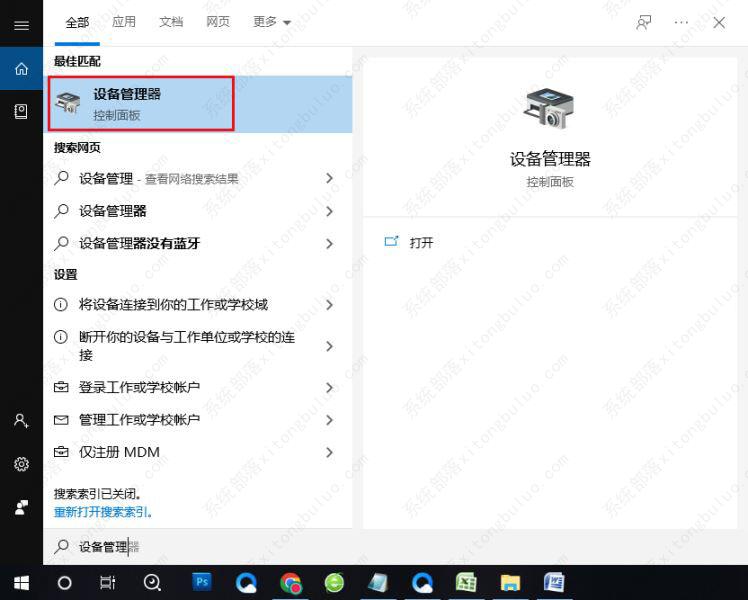Click 打开 in the right preview pane
Screen dimensions: 748x600
click(420, 243)
